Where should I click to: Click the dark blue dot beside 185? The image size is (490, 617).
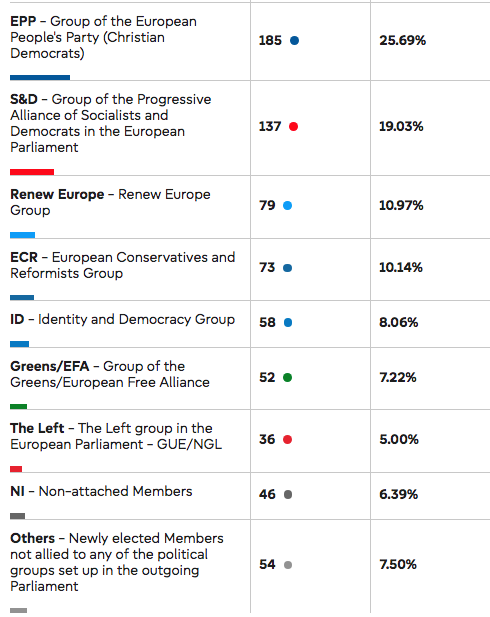pyautogui.click(x=294, y=40)
